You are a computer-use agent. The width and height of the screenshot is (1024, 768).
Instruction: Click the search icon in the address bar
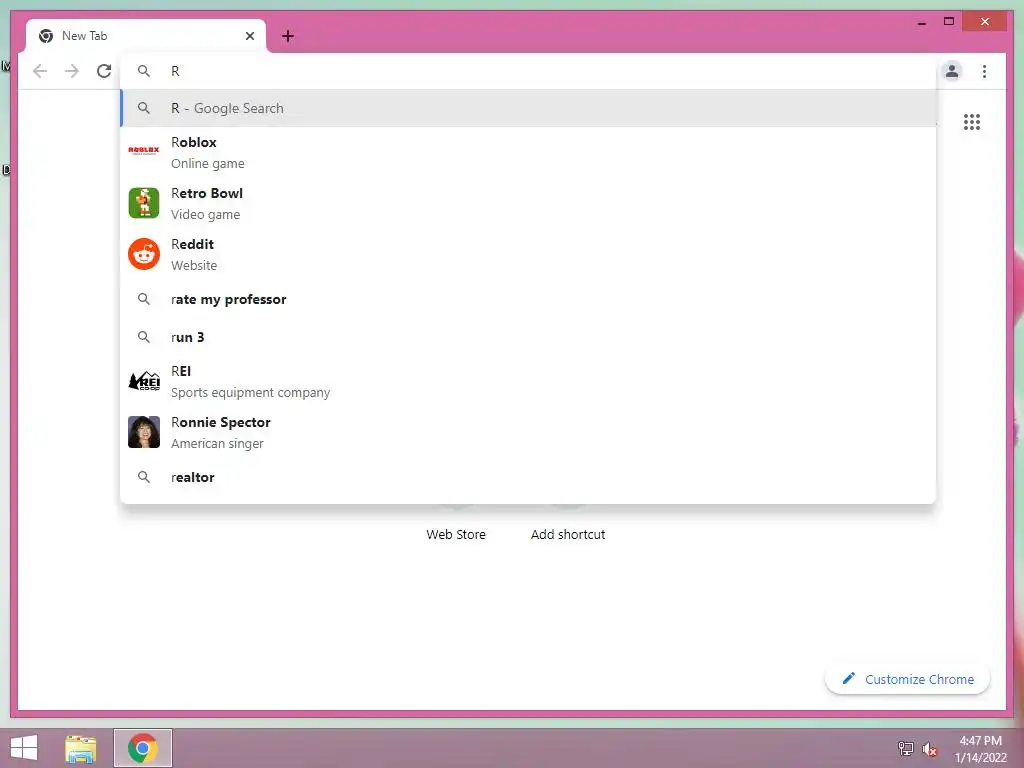[x=144, y=71]
